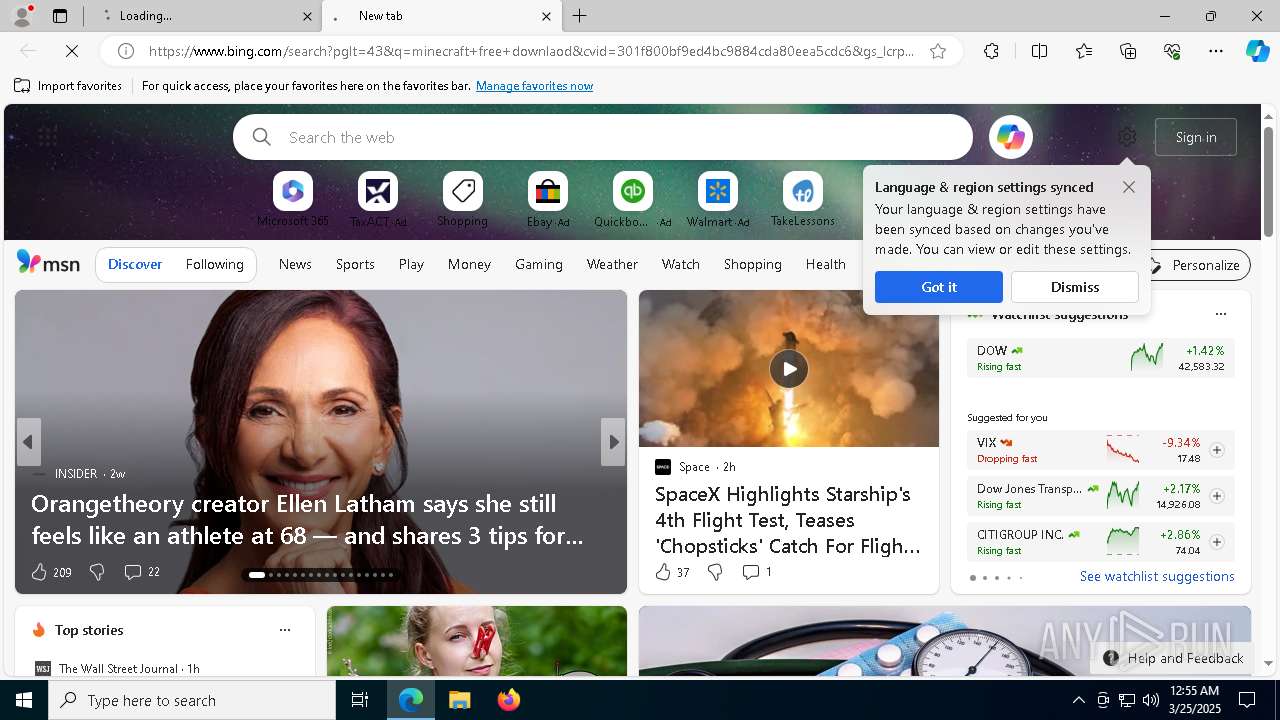
Task: View site information icon in address bar
Action: click(x=126, y=51)
